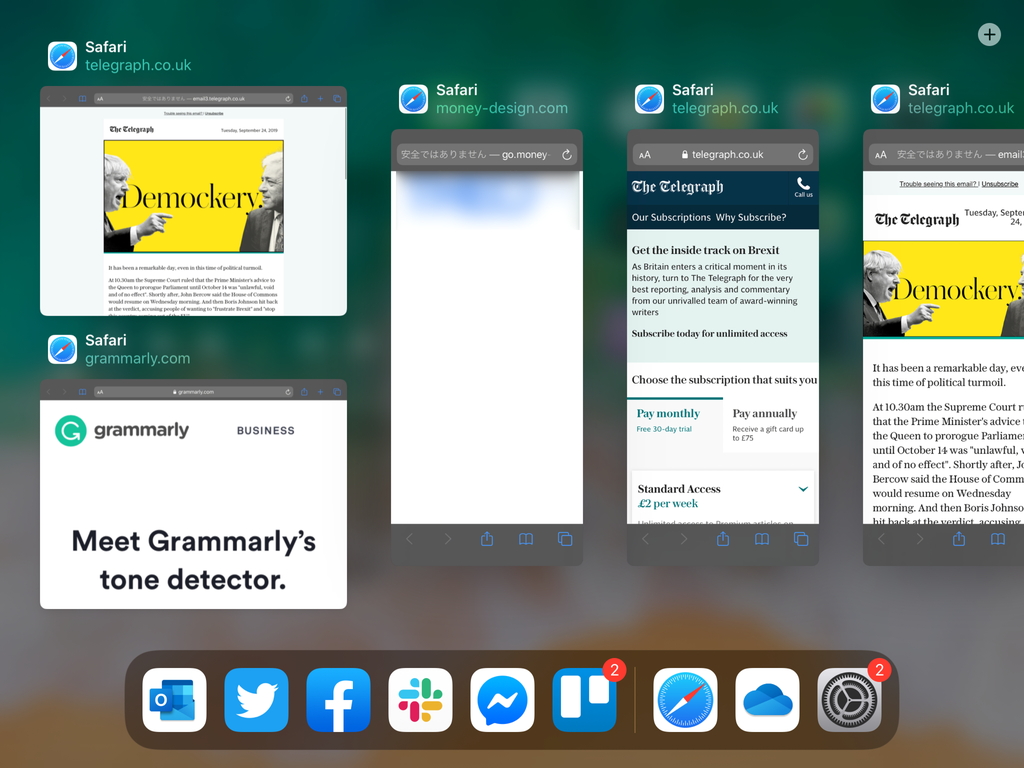
Task: Open Outlook from the dock
Action: pos(174,701)
